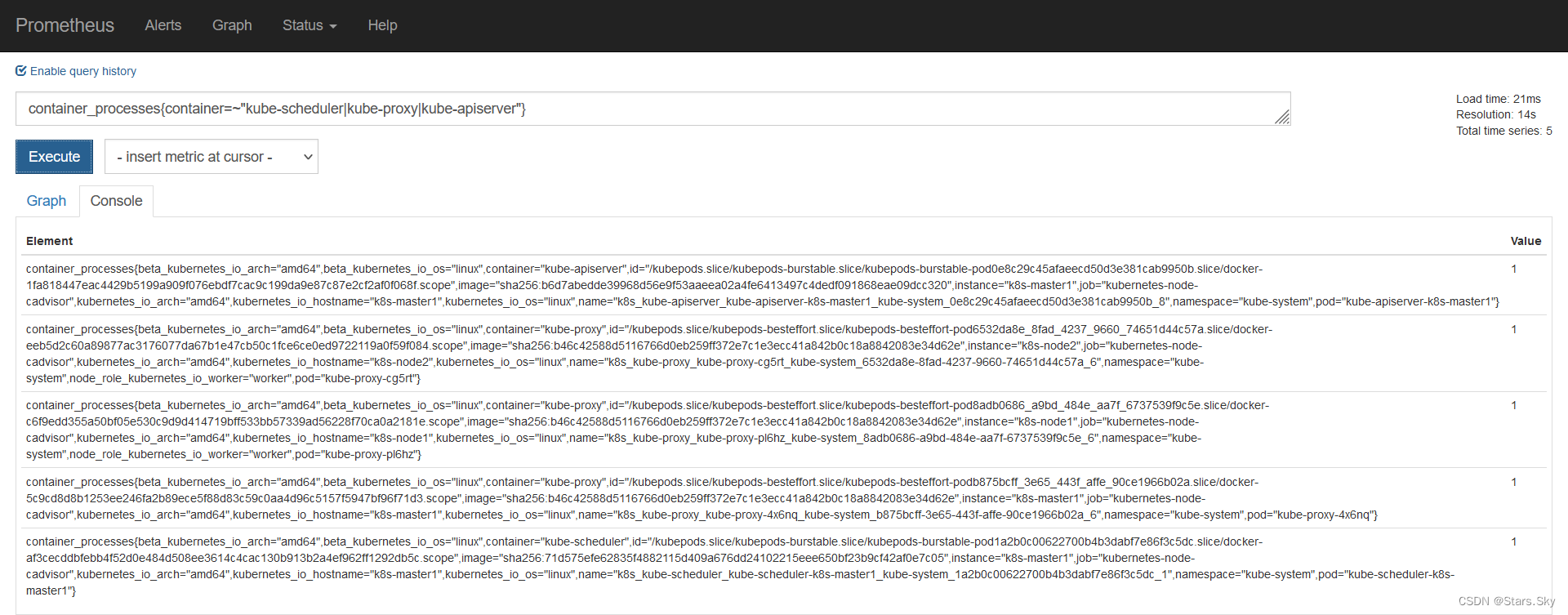Viewport: 1568px width, 615px height.
Task: Focus the container_processes query expression field
Action: [653, 109]
